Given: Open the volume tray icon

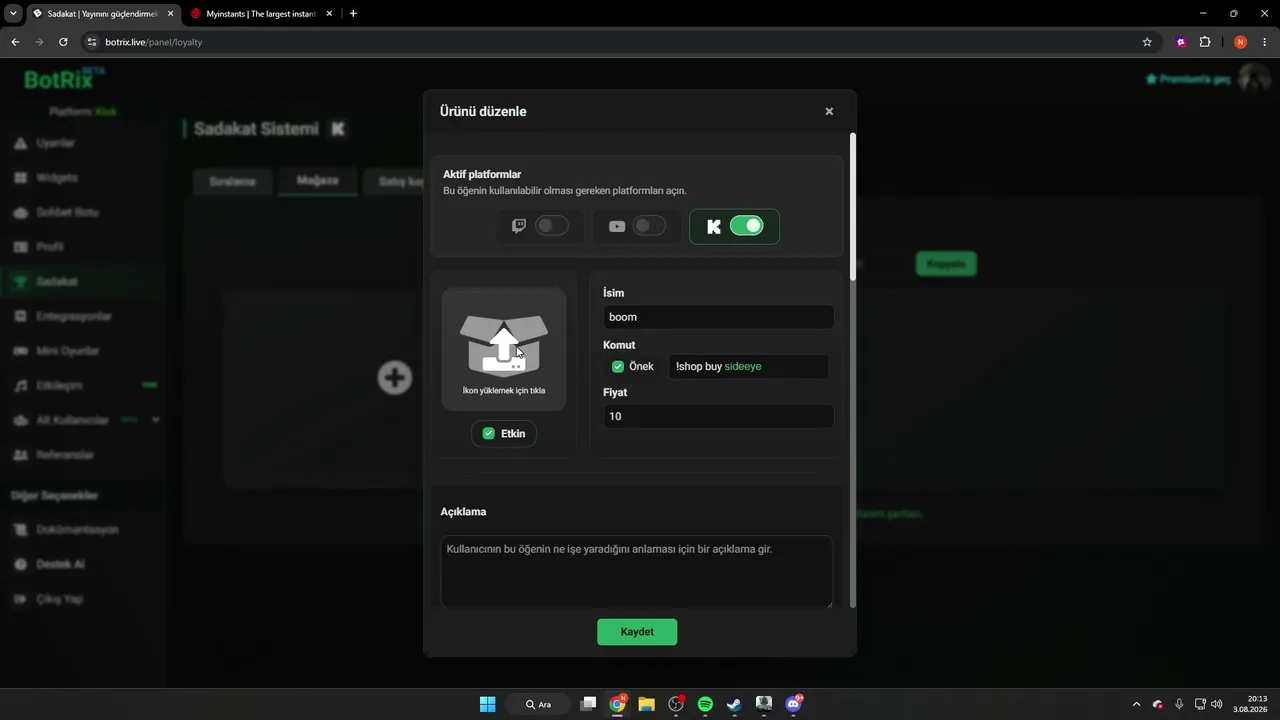Looking at the screenshot, I should 1216,704.
